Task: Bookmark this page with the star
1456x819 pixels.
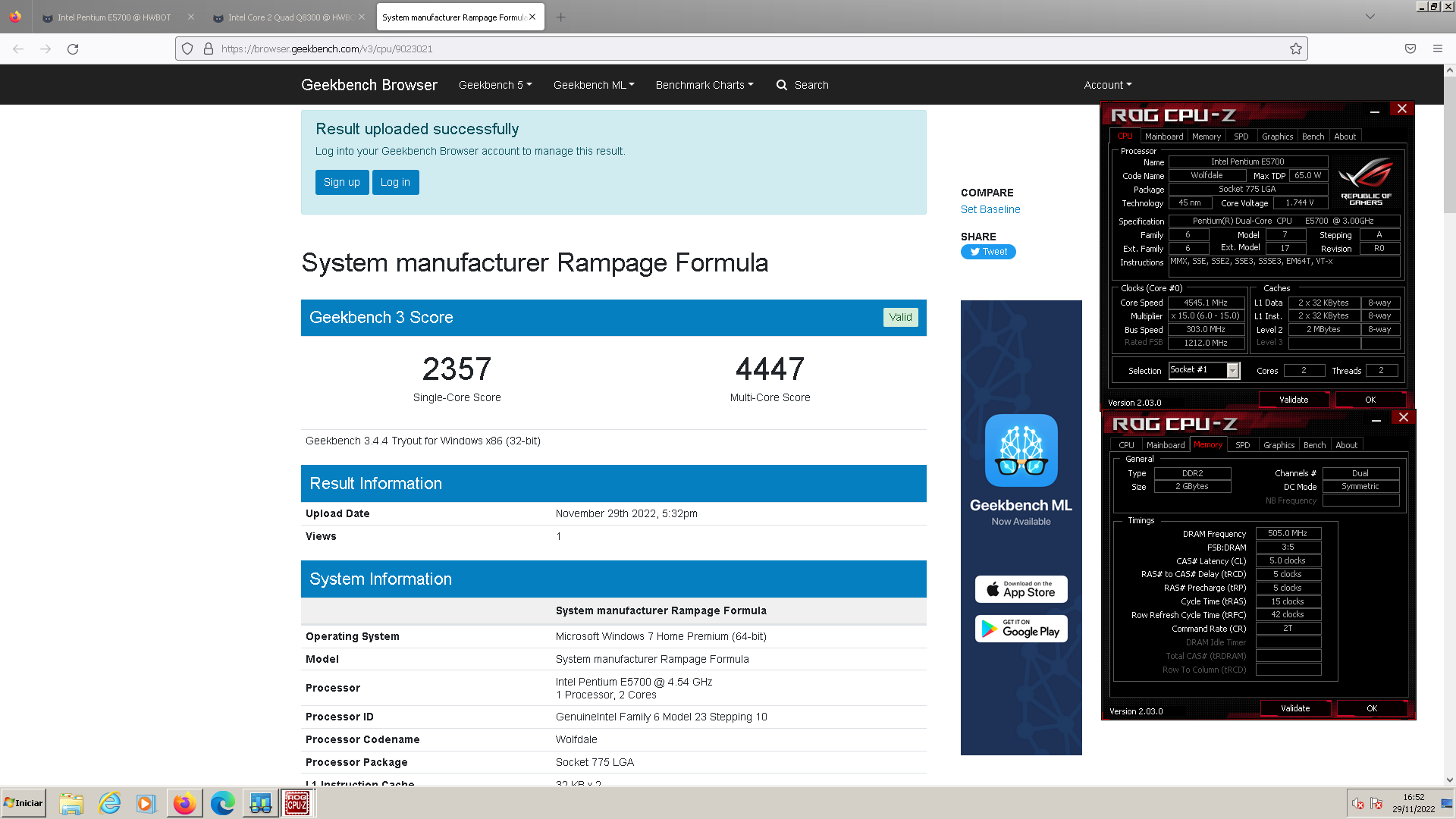Action: [1296, 49]
